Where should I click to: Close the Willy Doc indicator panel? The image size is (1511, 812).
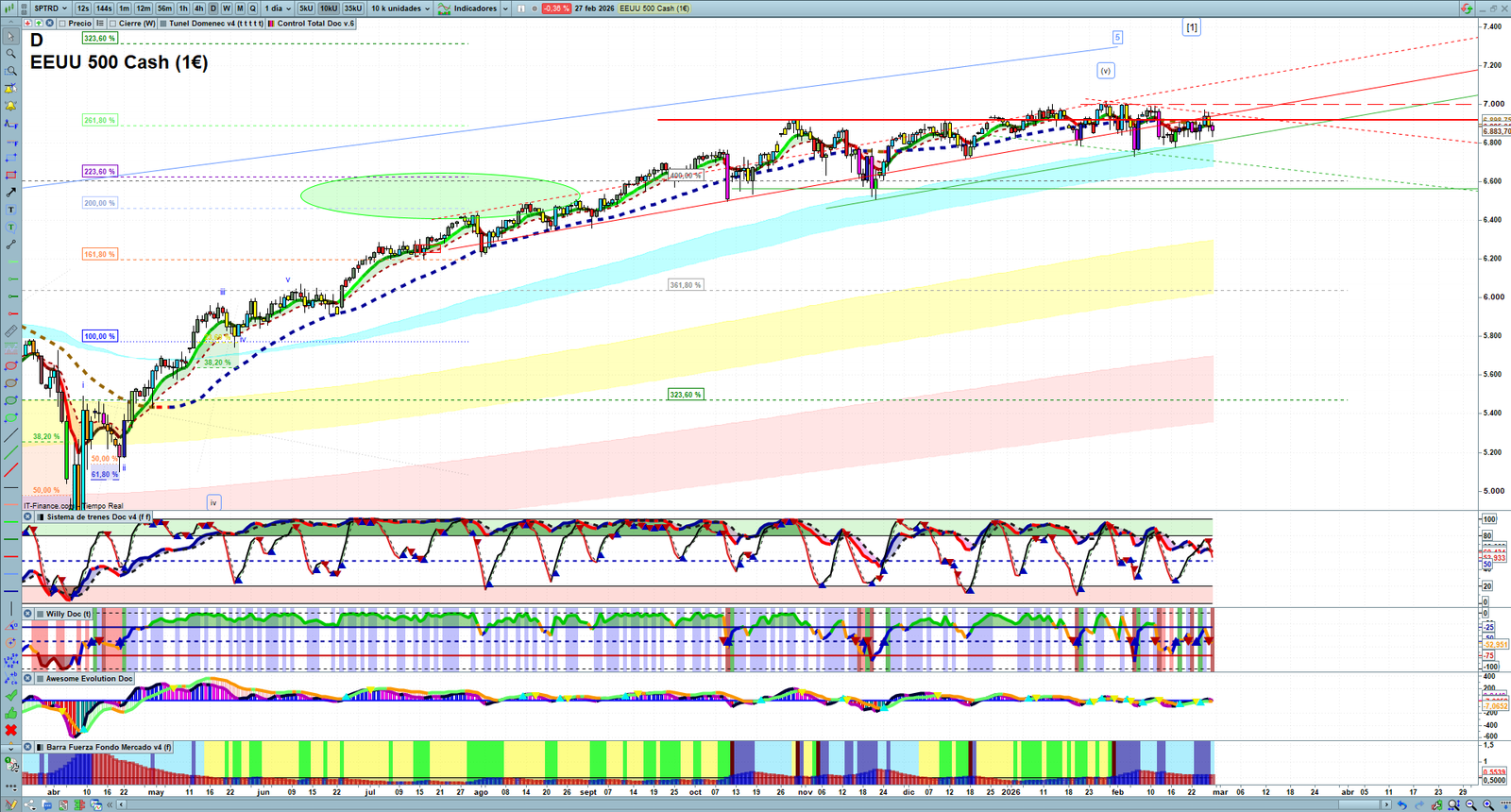pyautogui.click(x=28, y=614)
